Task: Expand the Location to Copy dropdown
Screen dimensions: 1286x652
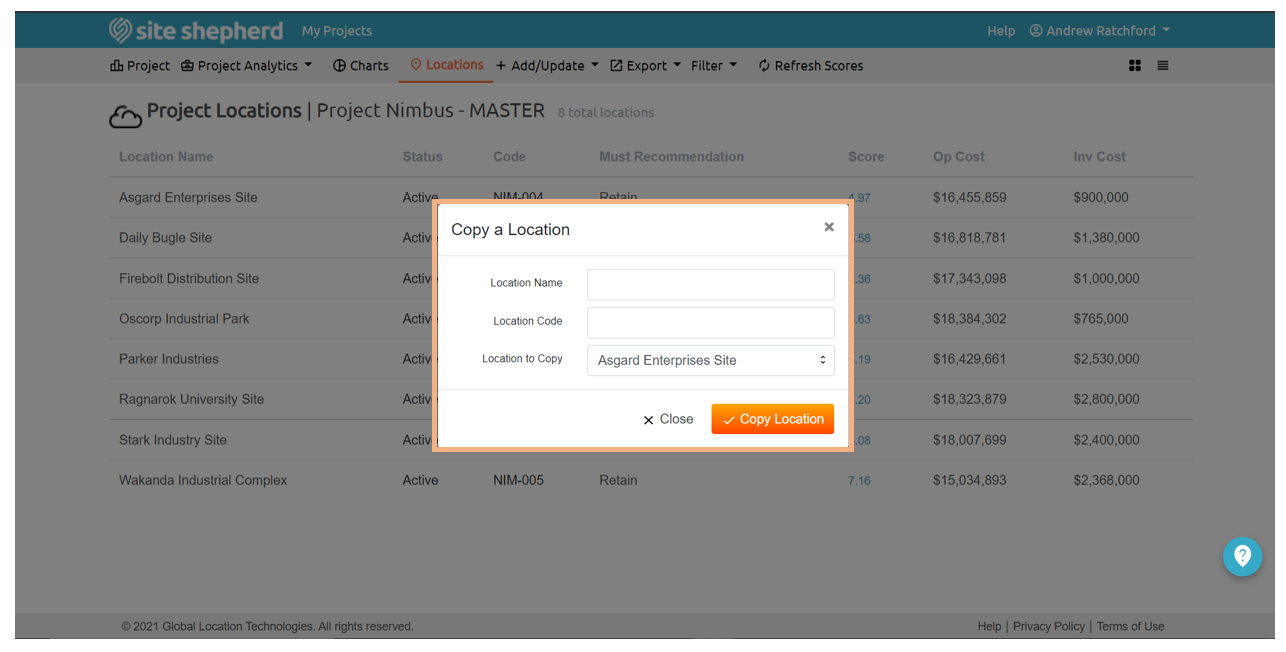Action: pos(710,360)
